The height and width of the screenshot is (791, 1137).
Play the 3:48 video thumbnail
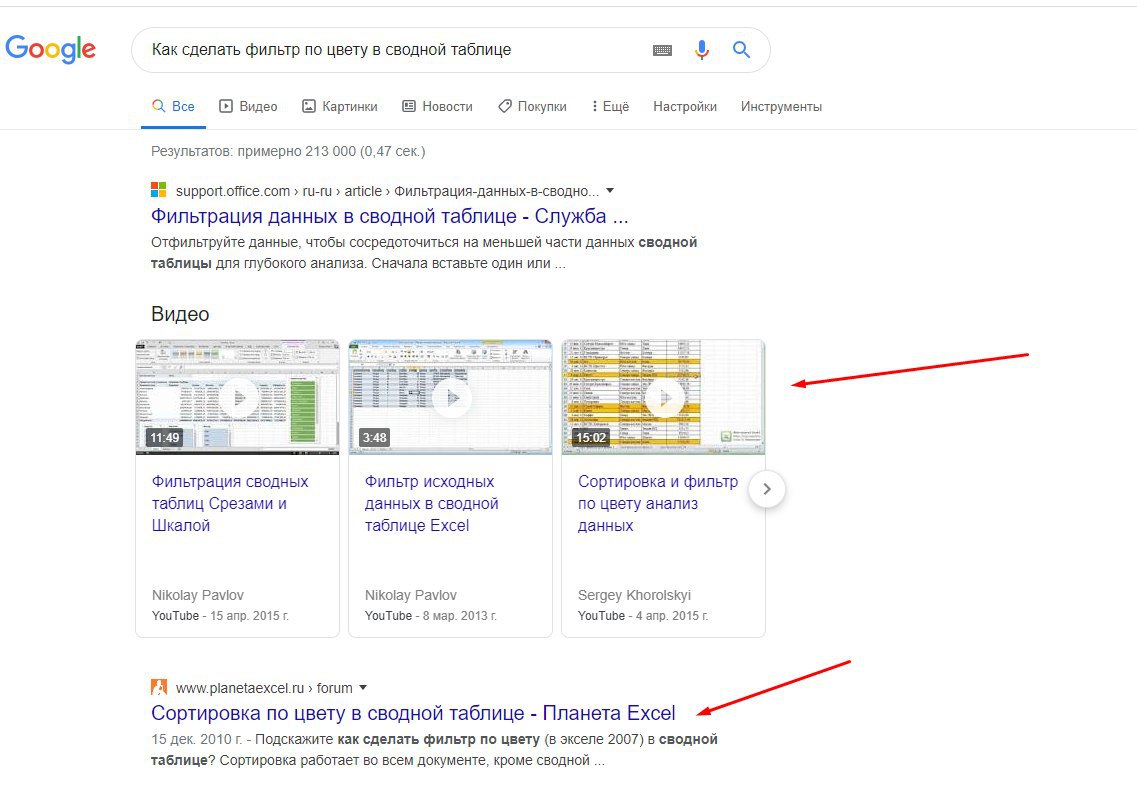pos(450,397)
